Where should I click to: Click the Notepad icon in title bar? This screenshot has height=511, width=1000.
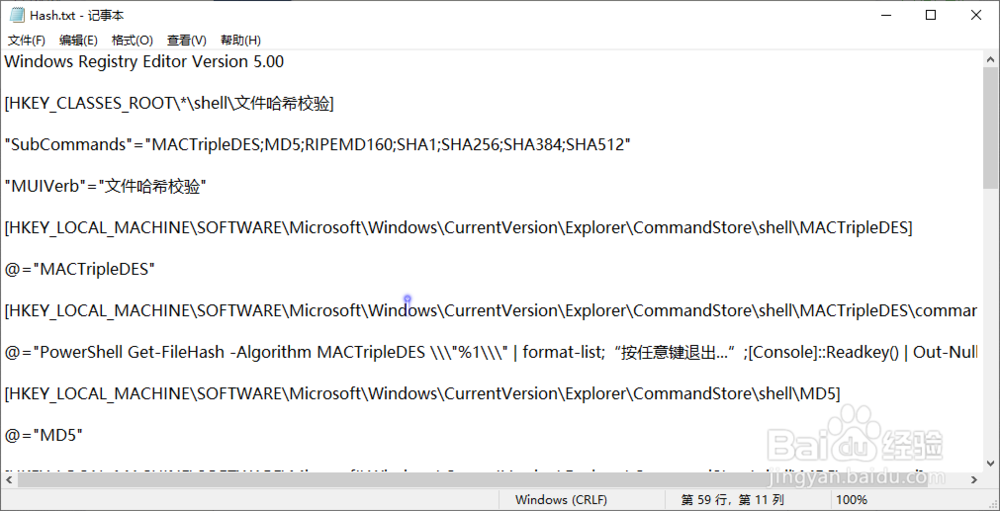tap(17, 15)
